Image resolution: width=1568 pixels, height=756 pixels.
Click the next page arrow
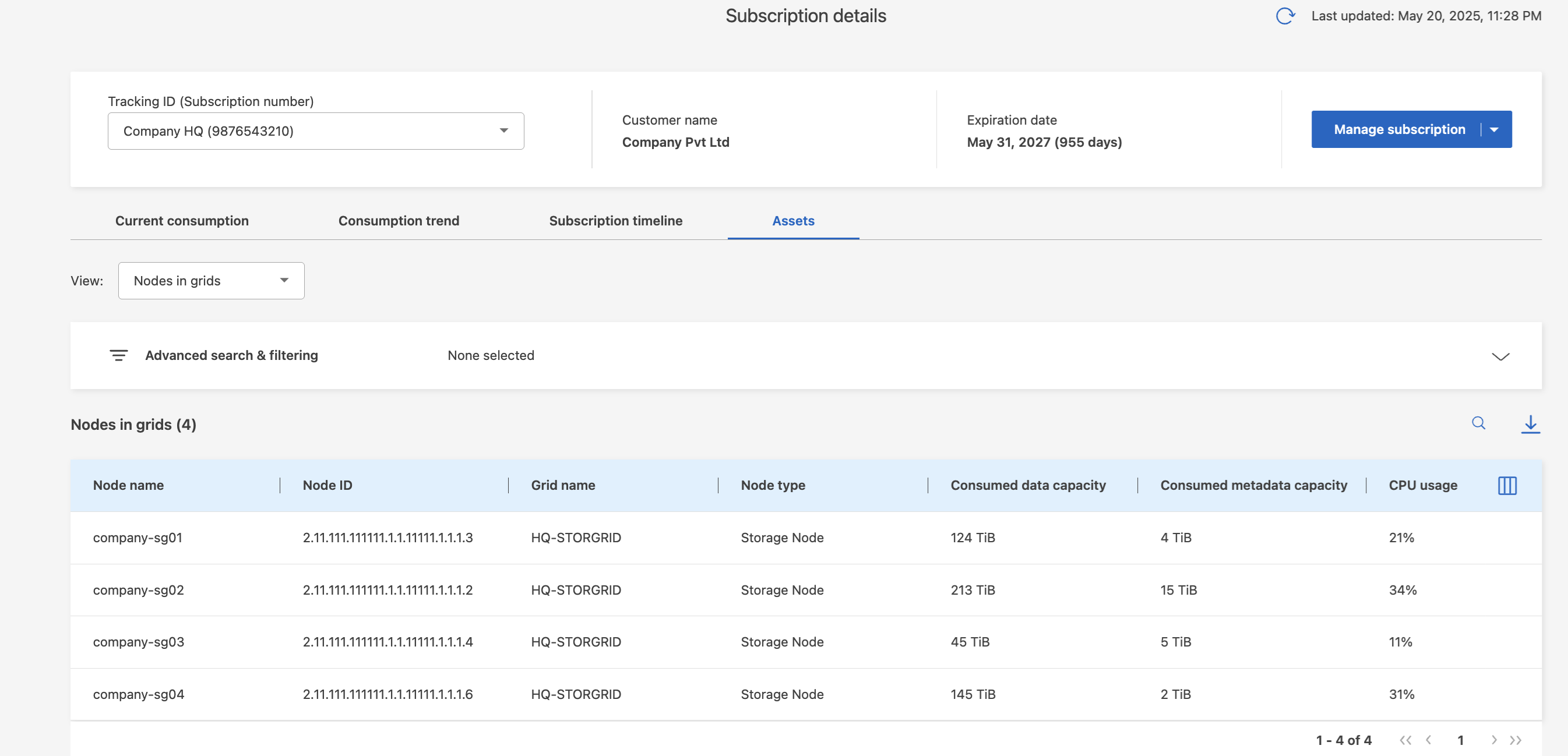[1494, 740]
